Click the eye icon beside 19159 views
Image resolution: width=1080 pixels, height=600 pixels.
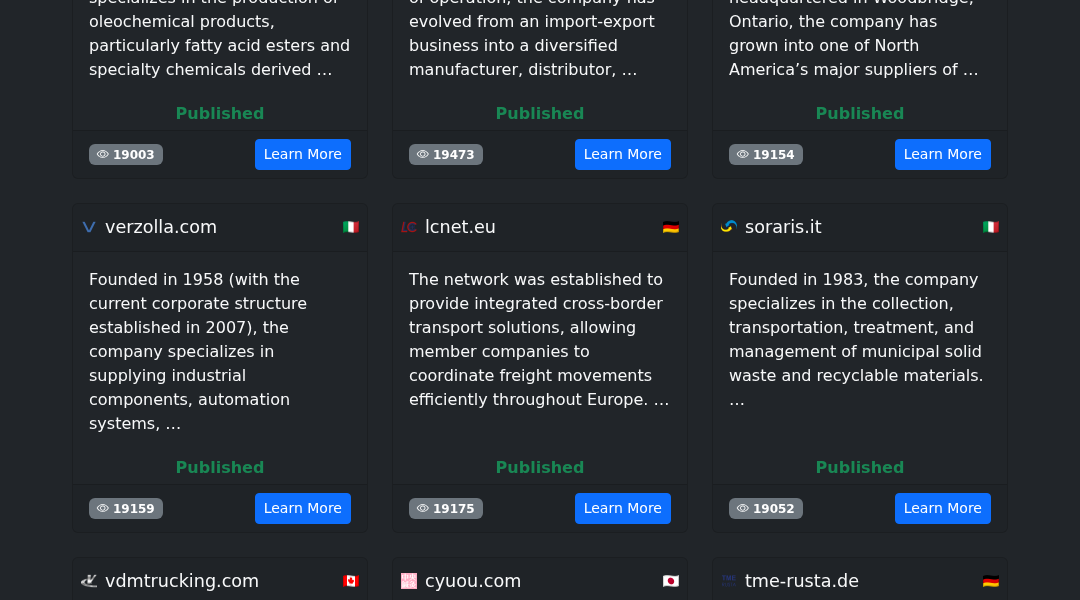[x=103, y=508]
